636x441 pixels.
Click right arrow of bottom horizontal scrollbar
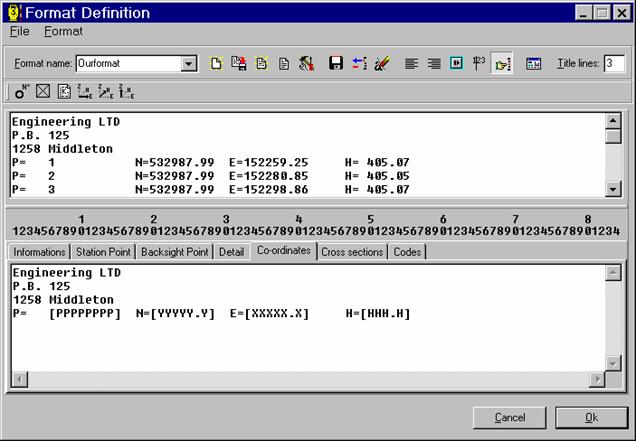598,379
